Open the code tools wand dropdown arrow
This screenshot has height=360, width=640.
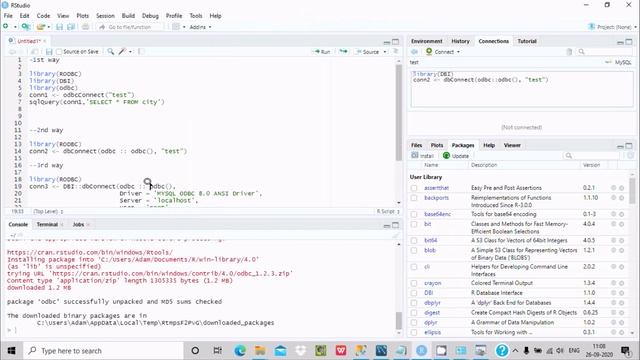130,52
